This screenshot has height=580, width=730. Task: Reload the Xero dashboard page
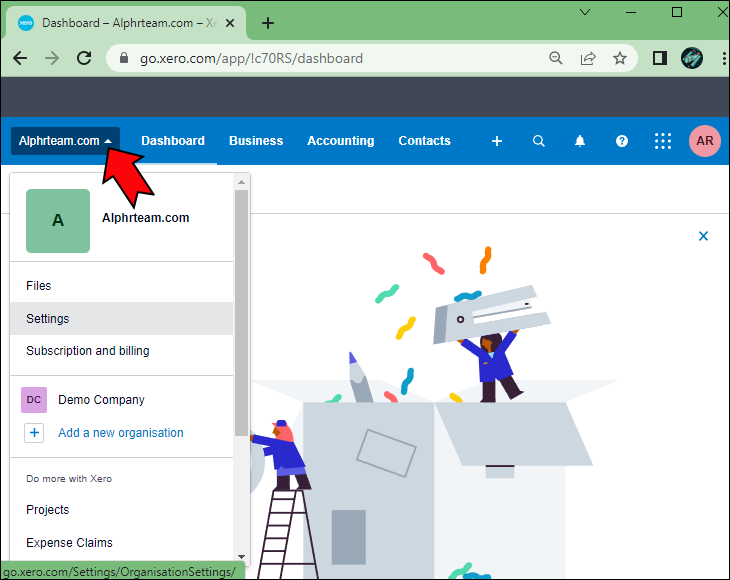(x=84, y=58)
